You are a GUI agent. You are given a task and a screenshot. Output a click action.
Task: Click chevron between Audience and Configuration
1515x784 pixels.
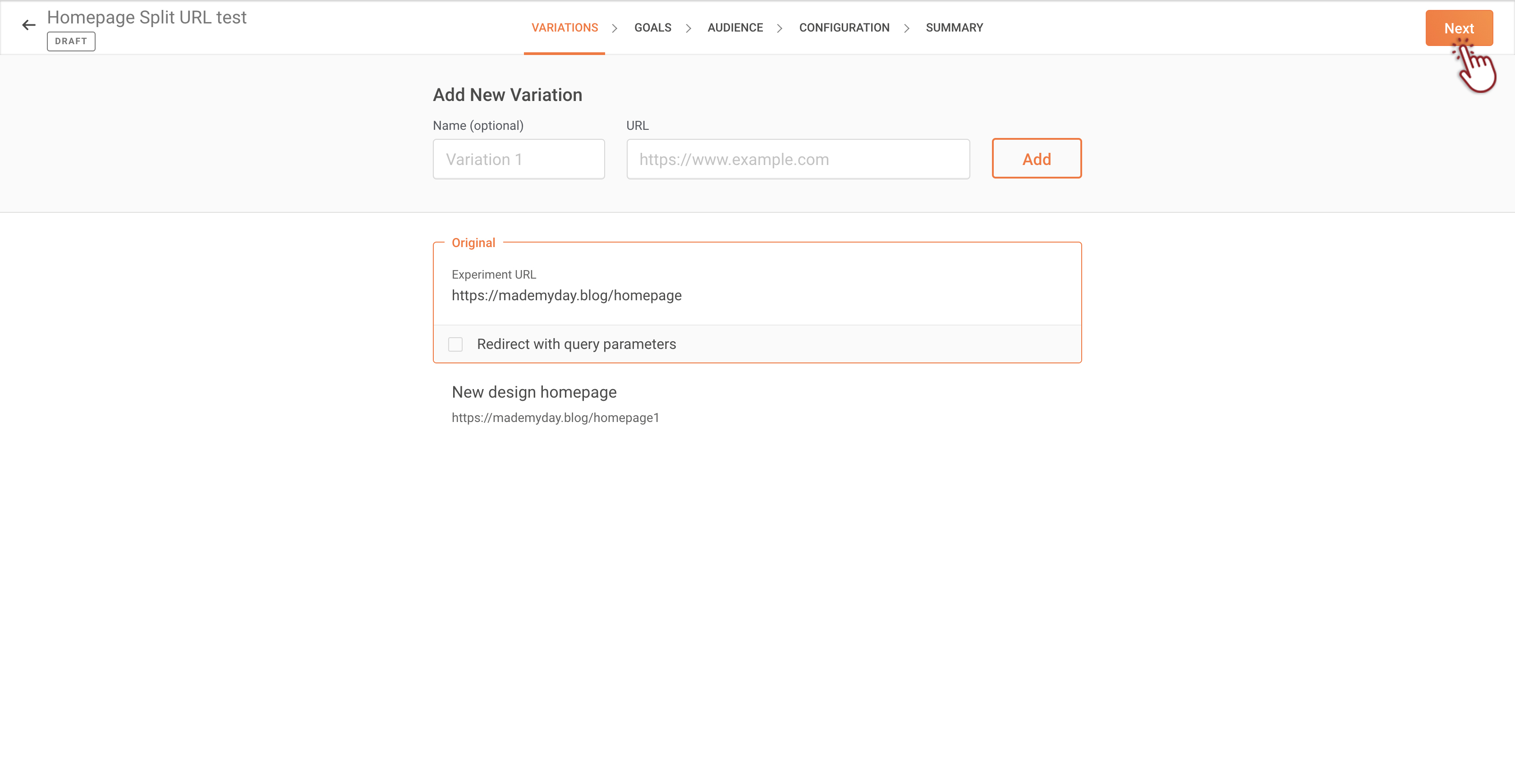(x=780, y=28)
